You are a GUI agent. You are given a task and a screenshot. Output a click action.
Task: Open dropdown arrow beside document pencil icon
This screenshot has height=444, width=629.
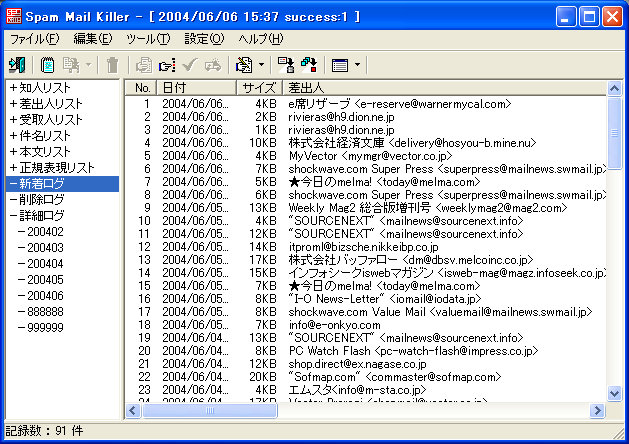[261, 65]
